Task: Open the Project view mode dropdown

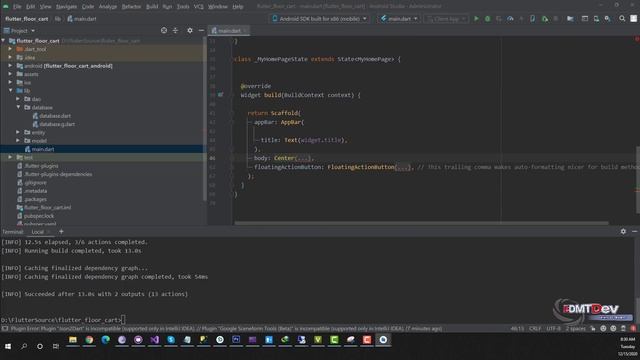Action: [x=19, y=31]
